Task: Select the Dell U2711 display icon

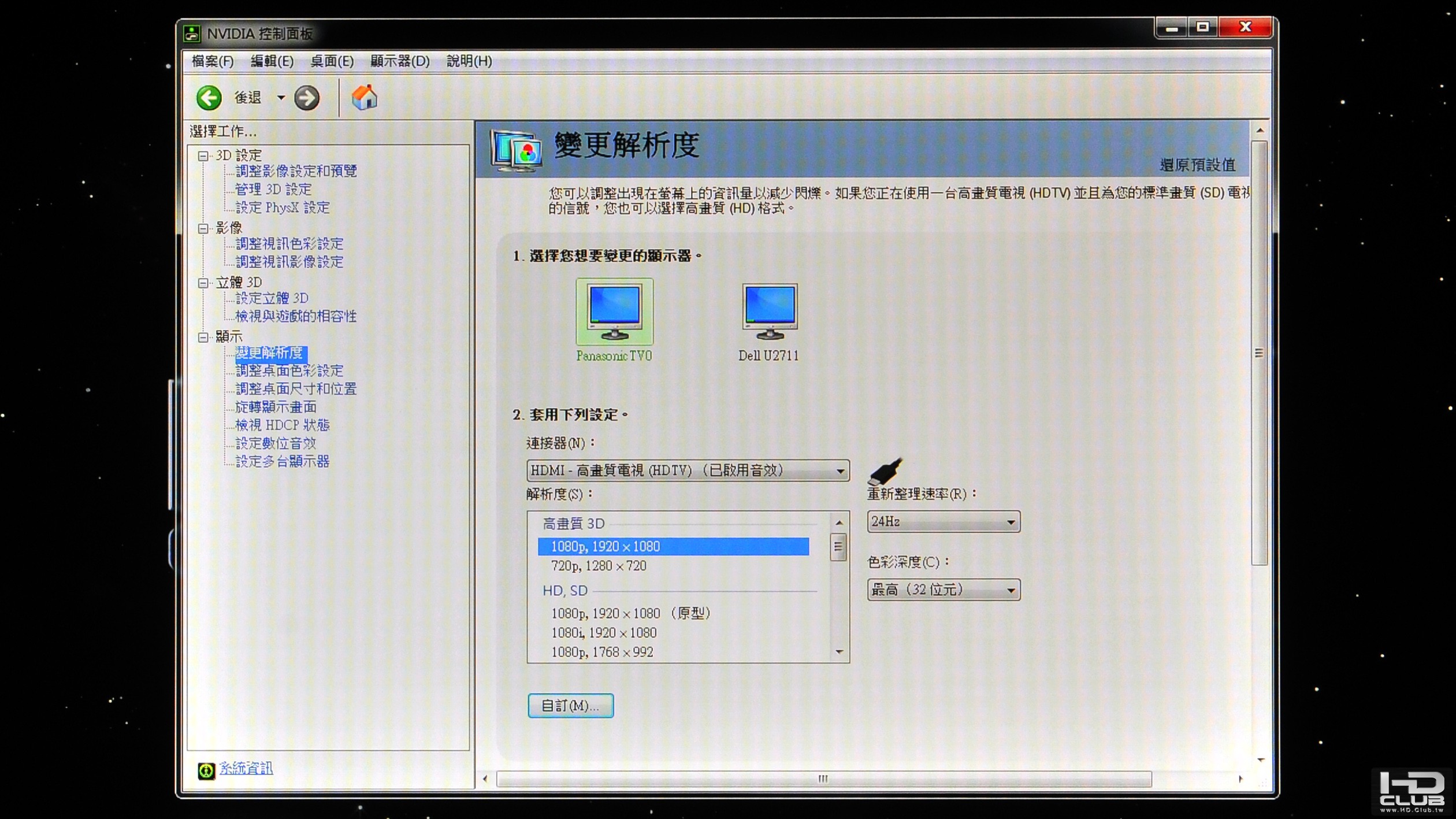Action: (770, 312)
